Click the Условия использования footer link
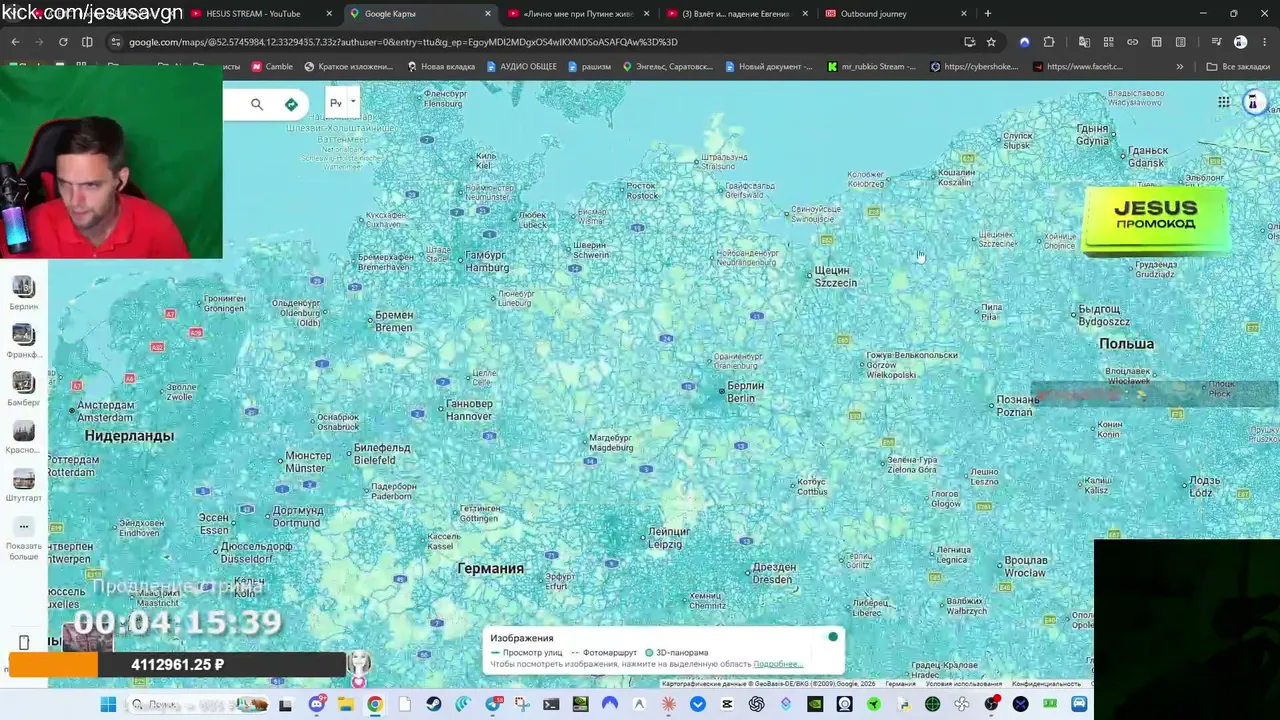This screenshot has height=720, width=1280. coord(962,684)
